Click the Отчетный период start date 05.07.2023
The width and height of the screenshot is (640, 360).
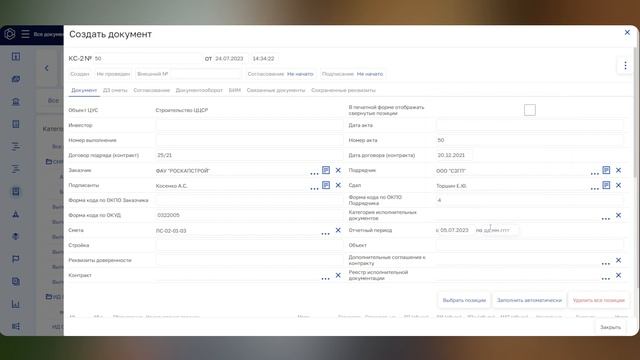click(454, 230)
